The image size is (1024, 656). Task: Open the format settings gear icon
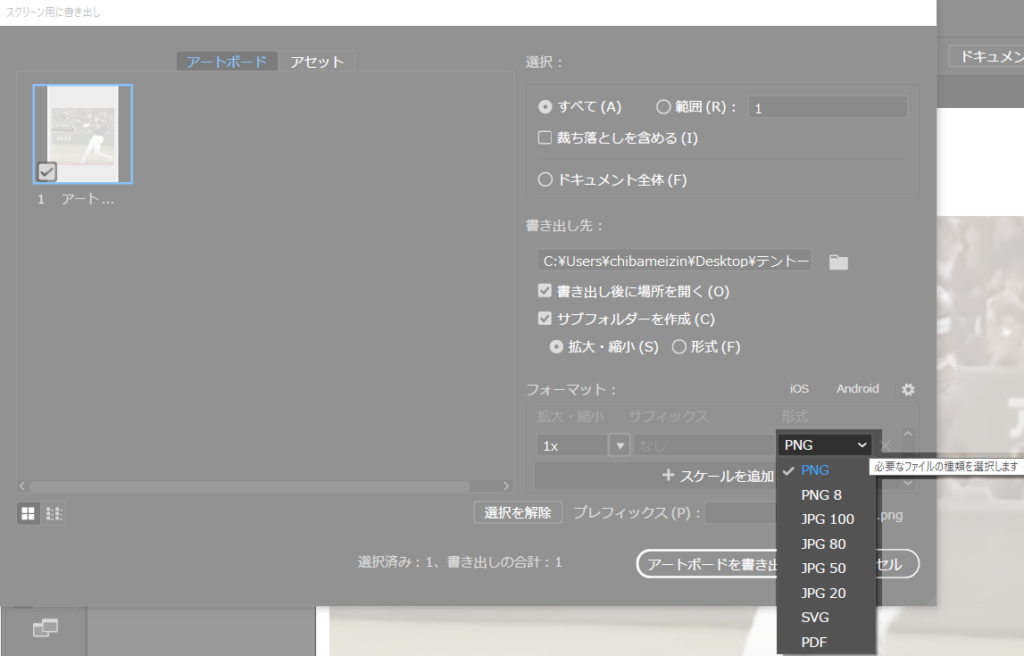[907, 389]
